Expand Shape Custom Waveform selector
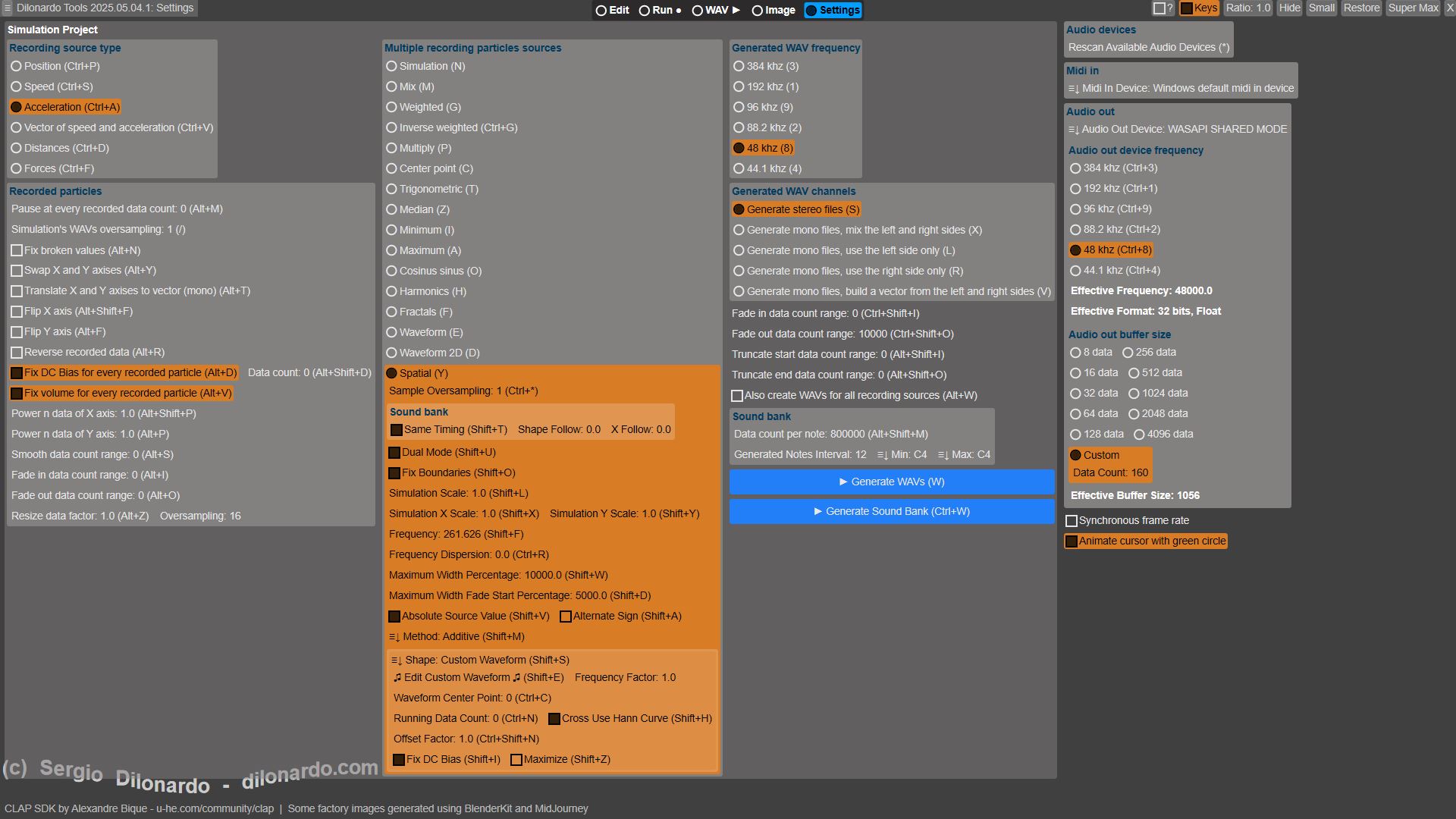 479,660
